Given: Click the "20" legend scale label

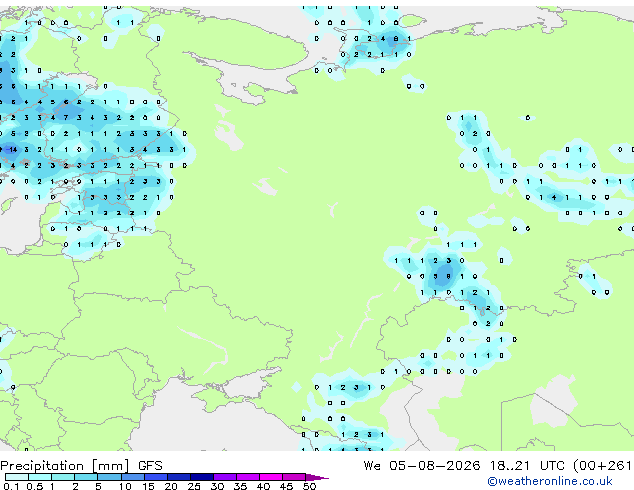Looking at the screenshot, I should point(171,486).
